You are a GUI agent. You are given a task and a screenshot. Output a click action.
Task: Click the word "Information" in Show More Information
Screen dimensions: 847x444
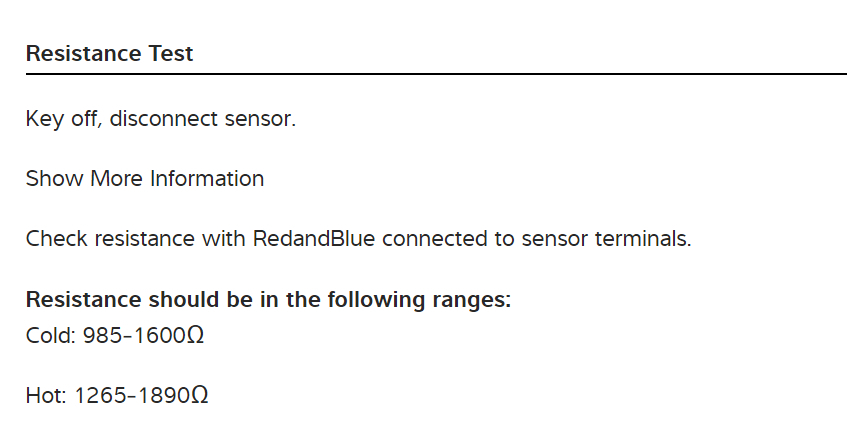tap(207, 179)
